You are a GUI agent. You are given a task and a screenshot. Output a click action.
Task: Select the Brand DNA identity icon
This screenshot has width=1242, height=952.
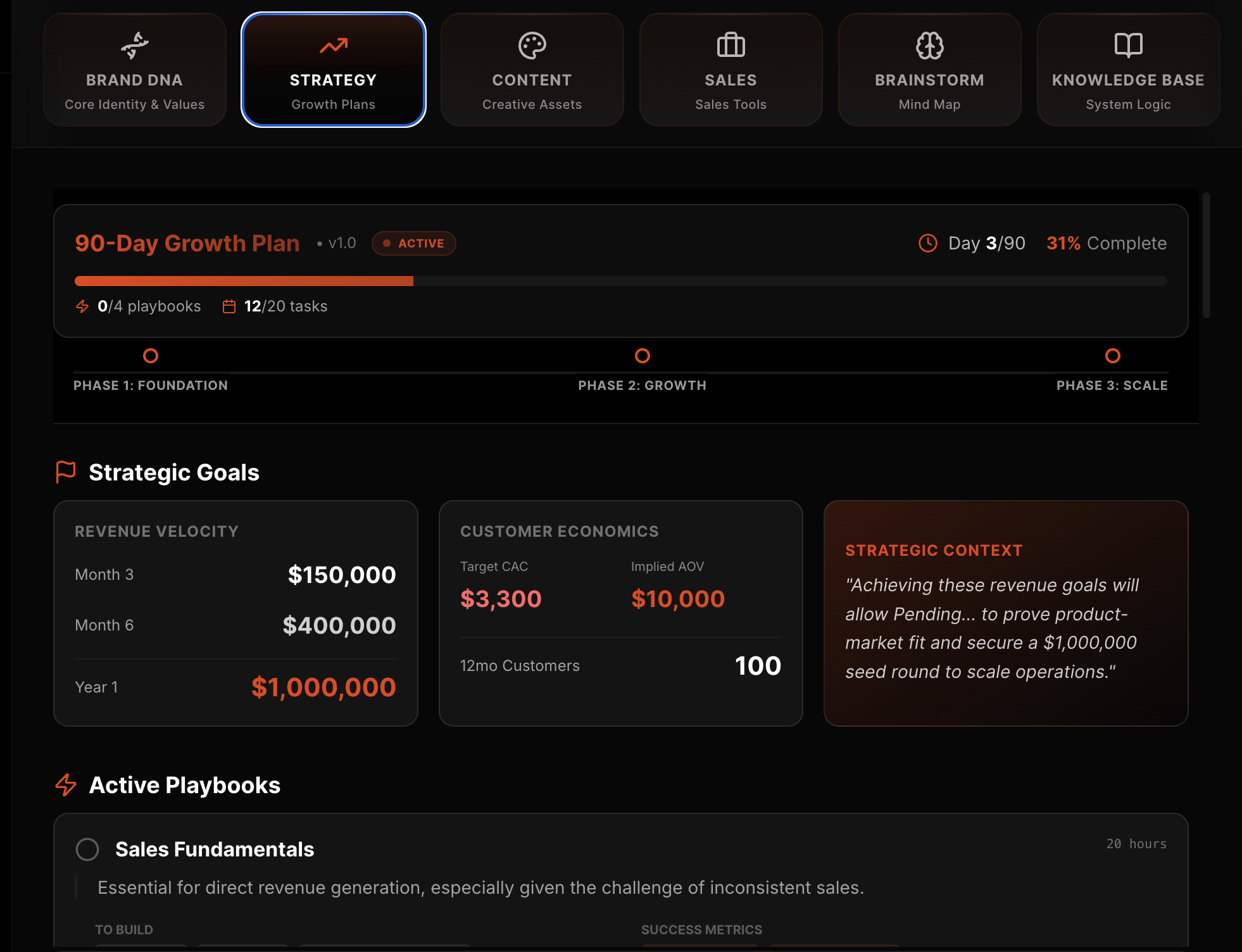coord(134,44)
